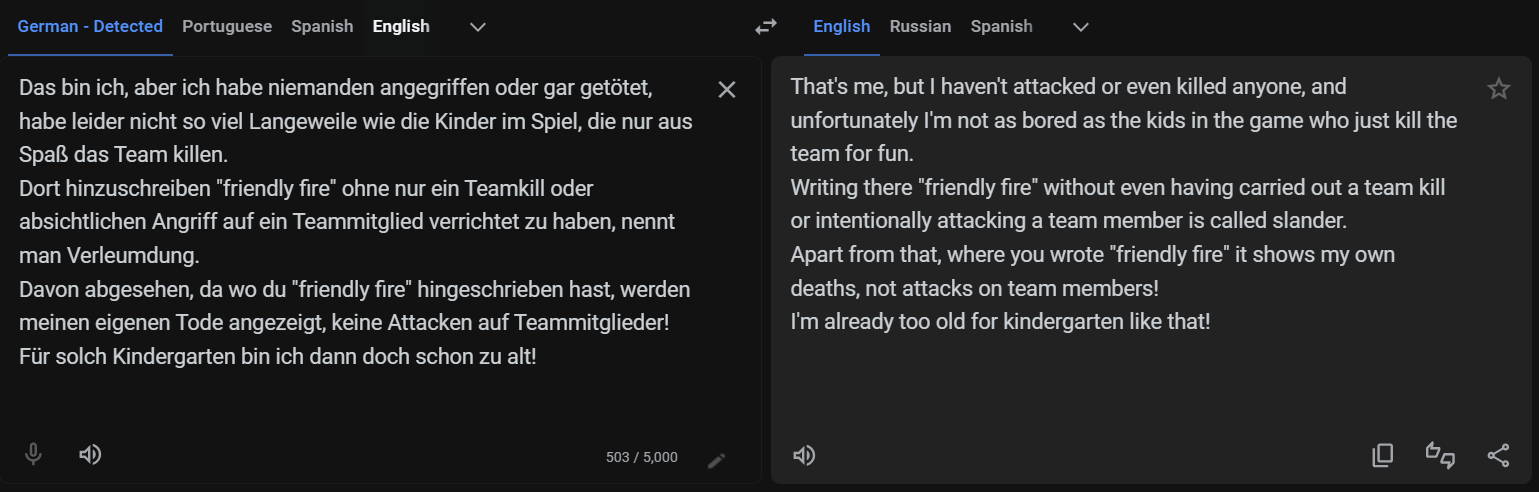Viewport: 1539px width, 492px height.
Task: Open the pencil edit input tool
Action: [x=716, y=460]
